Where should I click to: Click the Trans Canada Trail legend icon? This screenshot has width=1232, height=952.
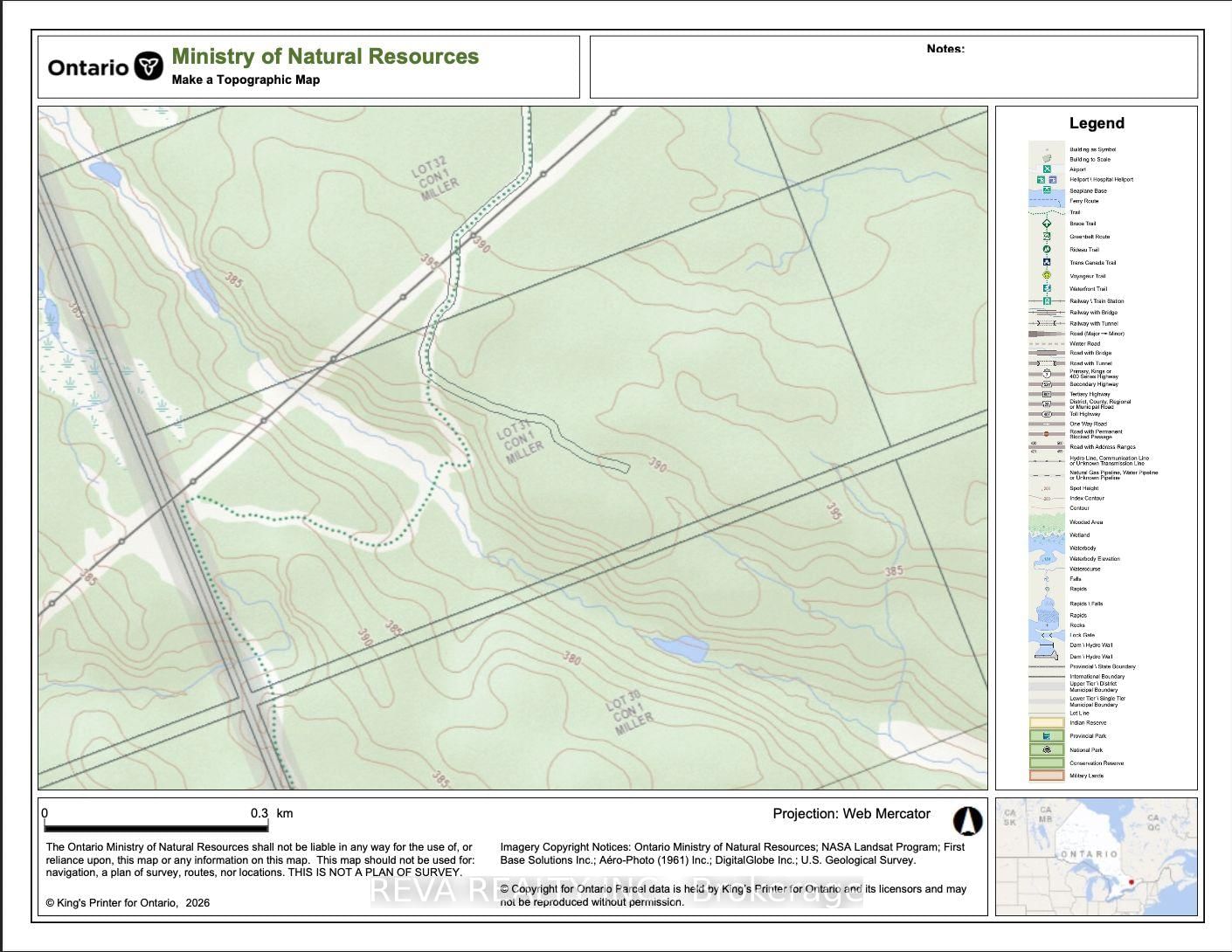click(x=1047, y=262)
